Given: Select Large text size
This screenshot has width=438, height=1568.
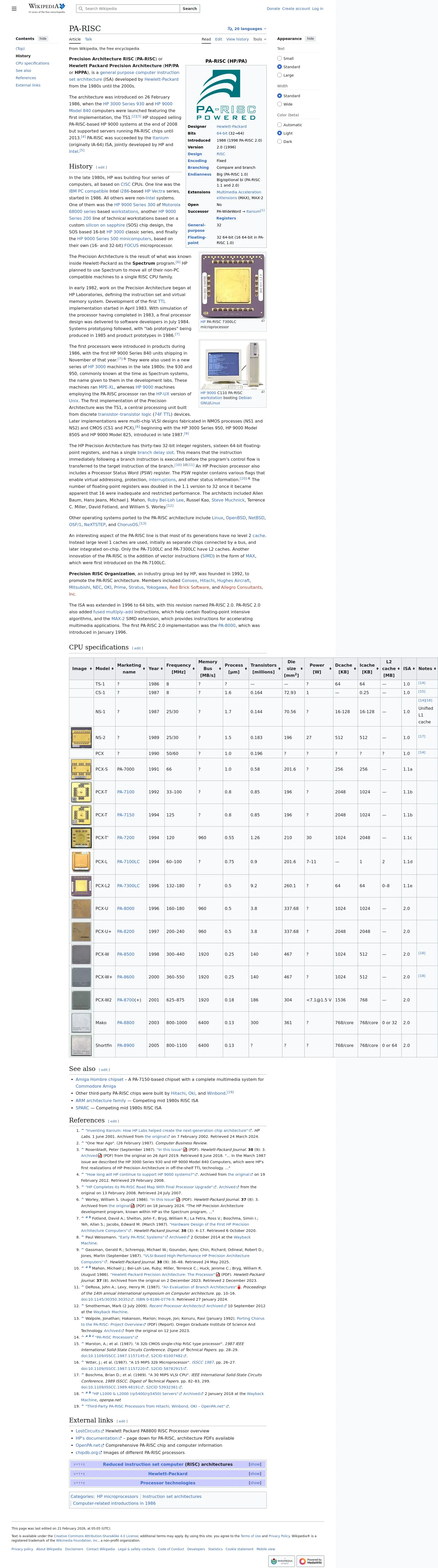Looking at the screenshot, I should (280, 75).
